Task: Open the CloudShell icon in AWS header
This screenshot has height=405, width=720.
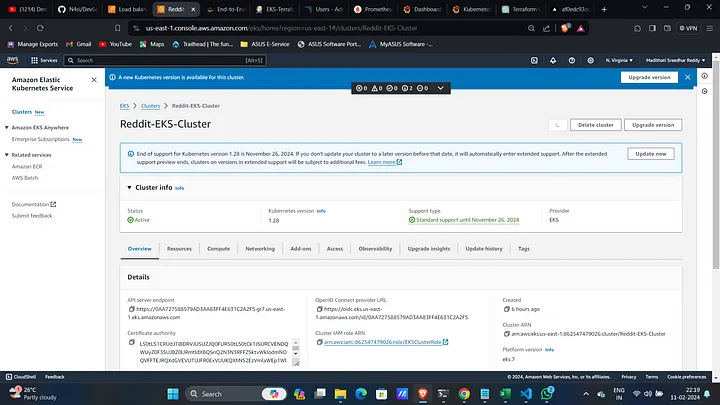Action: 534,60
